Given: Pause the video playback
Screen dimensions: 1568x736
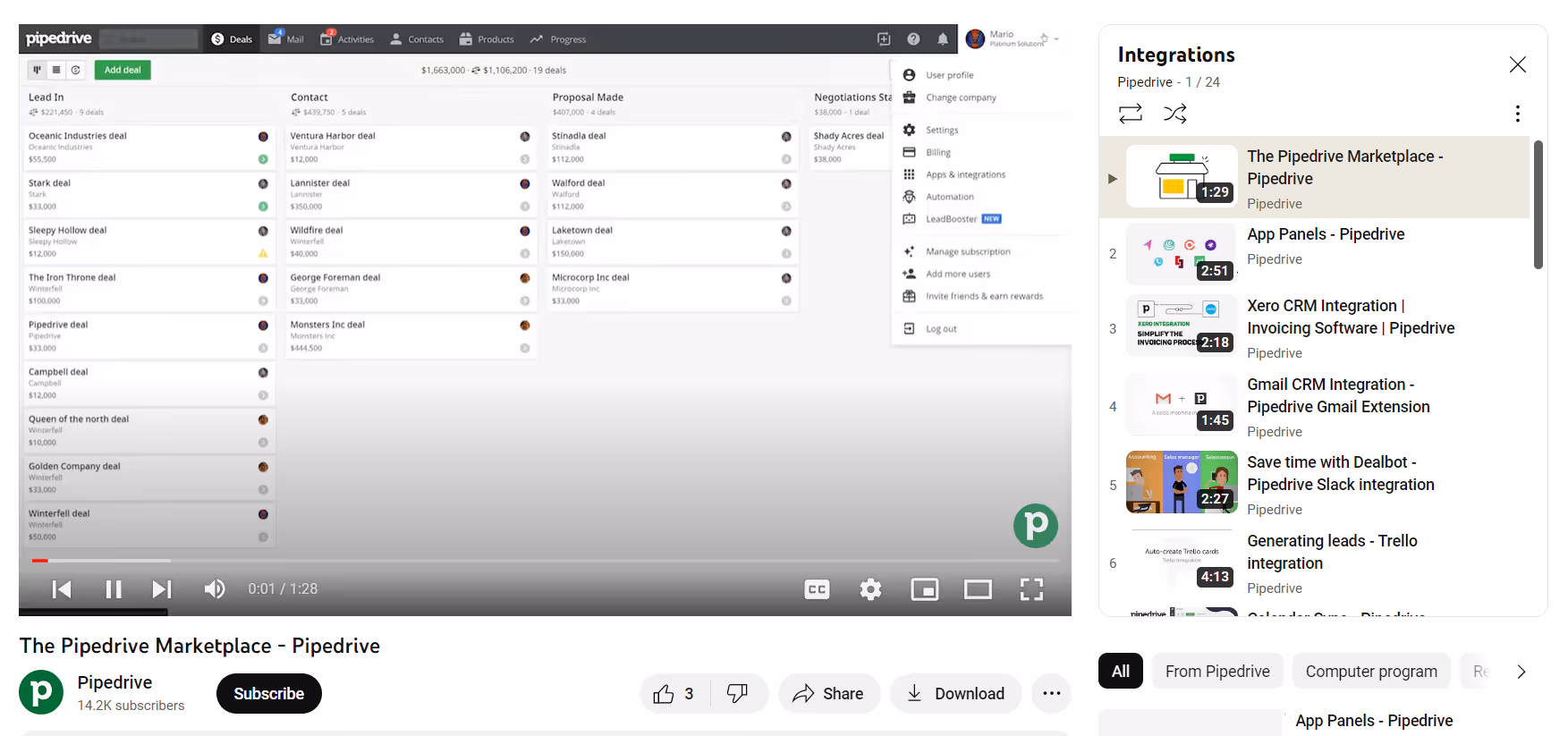Looking at the screenshot, I should pyautogui.click(x=114, y=589).
